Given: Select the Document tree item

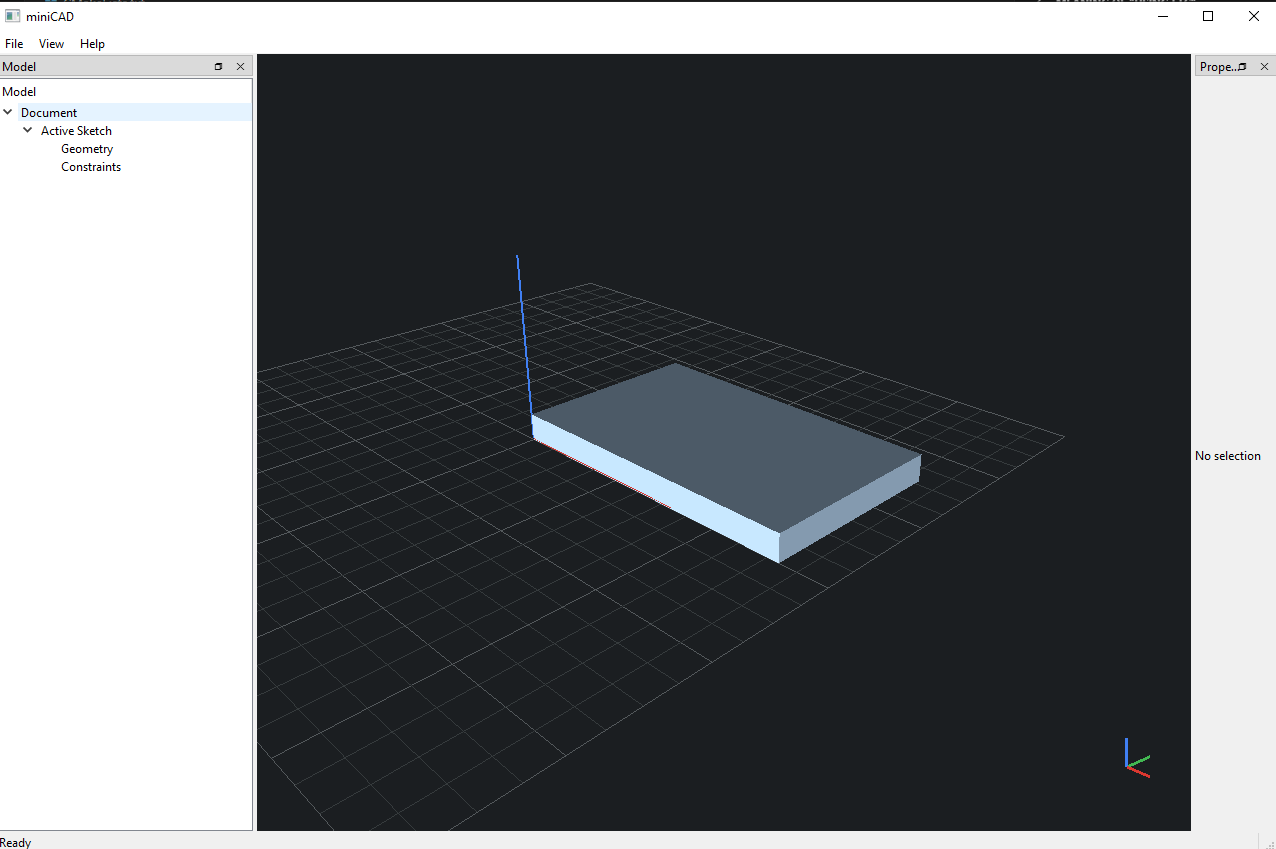Looking at the screenshot, I should point(49,113).
